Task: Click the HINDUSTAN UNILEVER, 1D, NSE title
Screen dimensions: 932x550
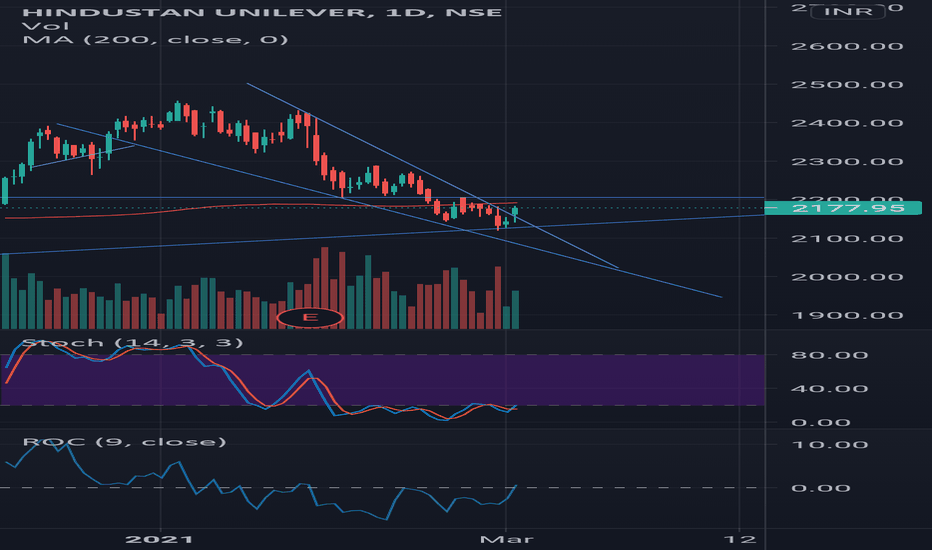Action: (x=262, y=12)
